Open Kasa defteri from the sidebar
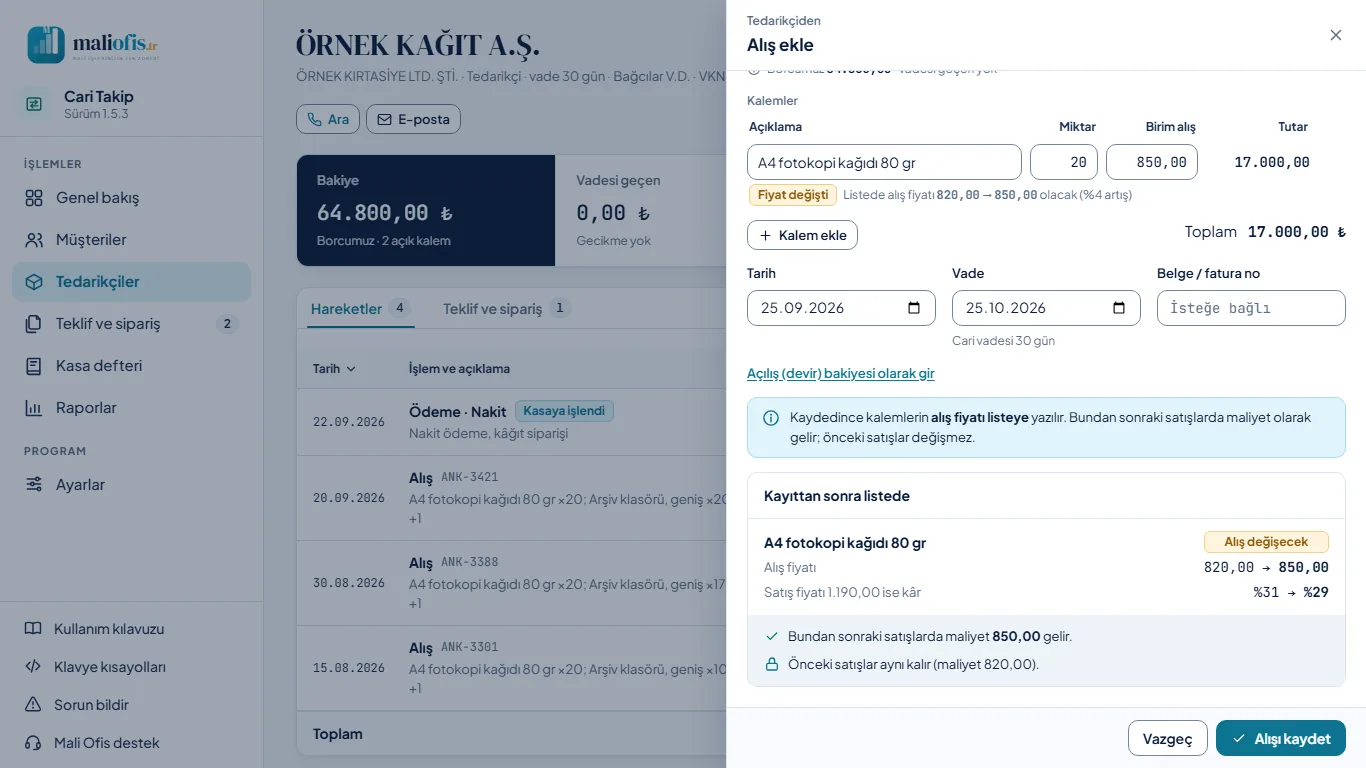Viewport: 1366px width, 768px height. tap(131, 366)
